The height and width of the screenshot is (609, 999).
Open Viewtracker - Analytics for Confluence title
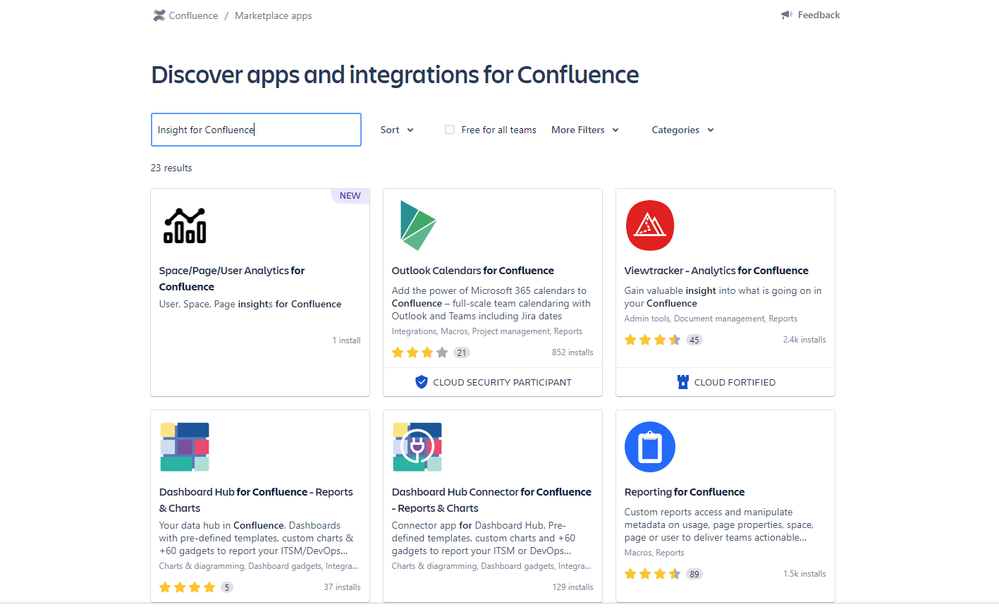pos(716,271)
